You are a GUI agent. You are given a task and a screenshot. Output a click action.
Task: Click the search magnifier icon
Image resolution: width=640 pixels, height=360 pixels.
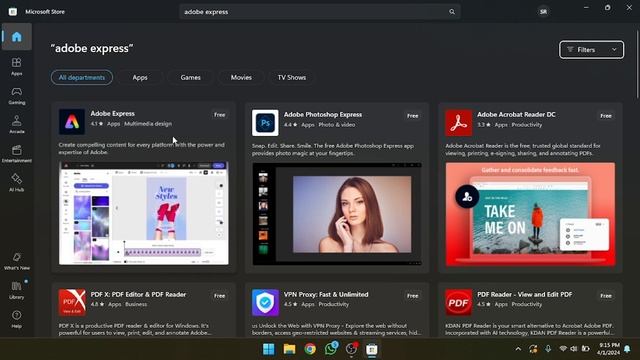click(452, 12)
